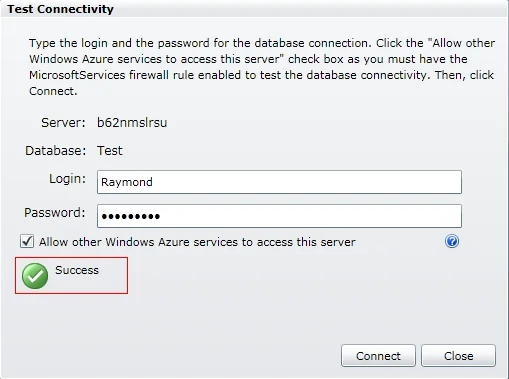Click the Connect button
The image size is (509, 379).
coord(378,356)
